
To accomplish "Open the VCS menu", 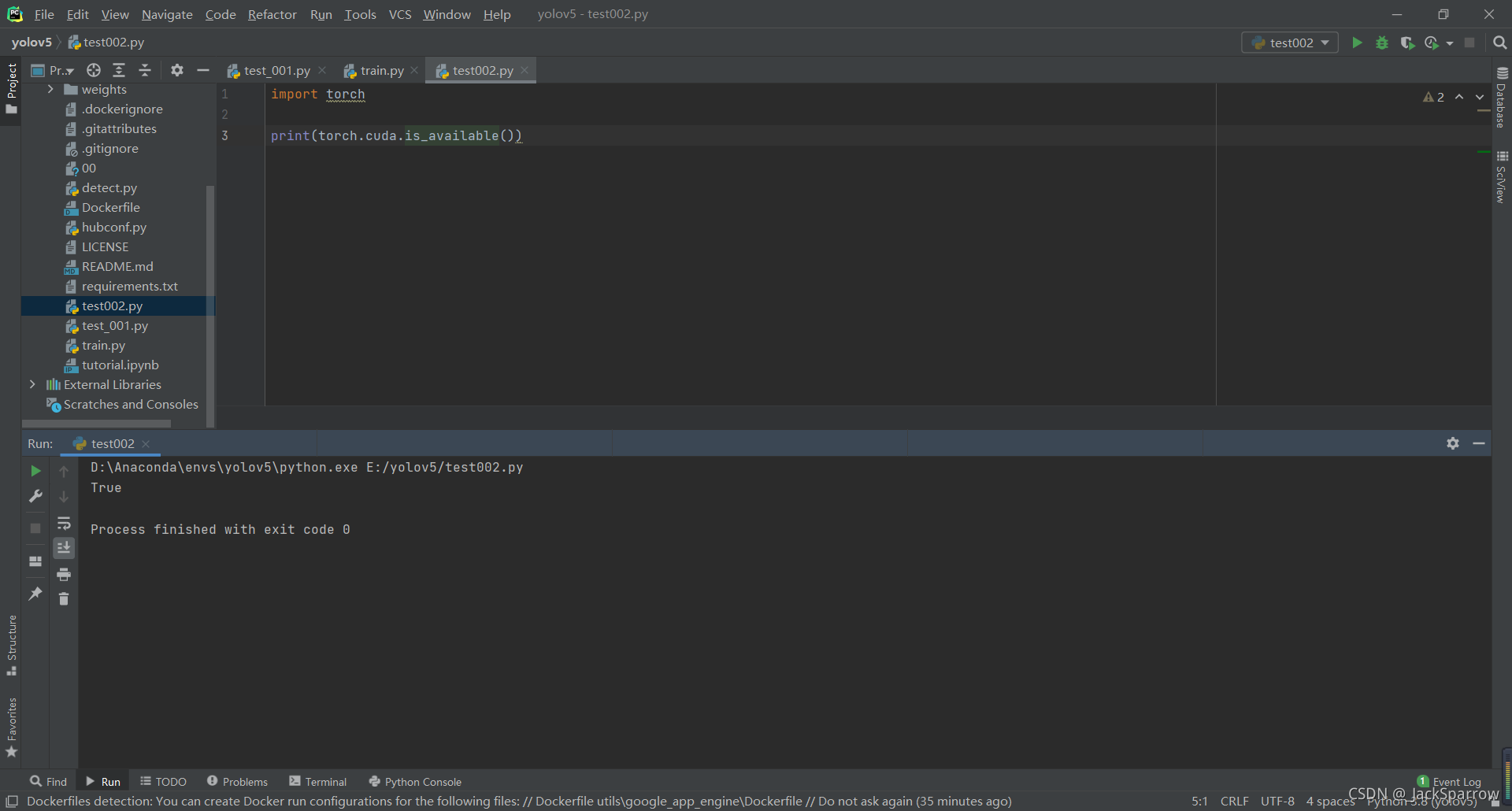I will coord(399,14).
